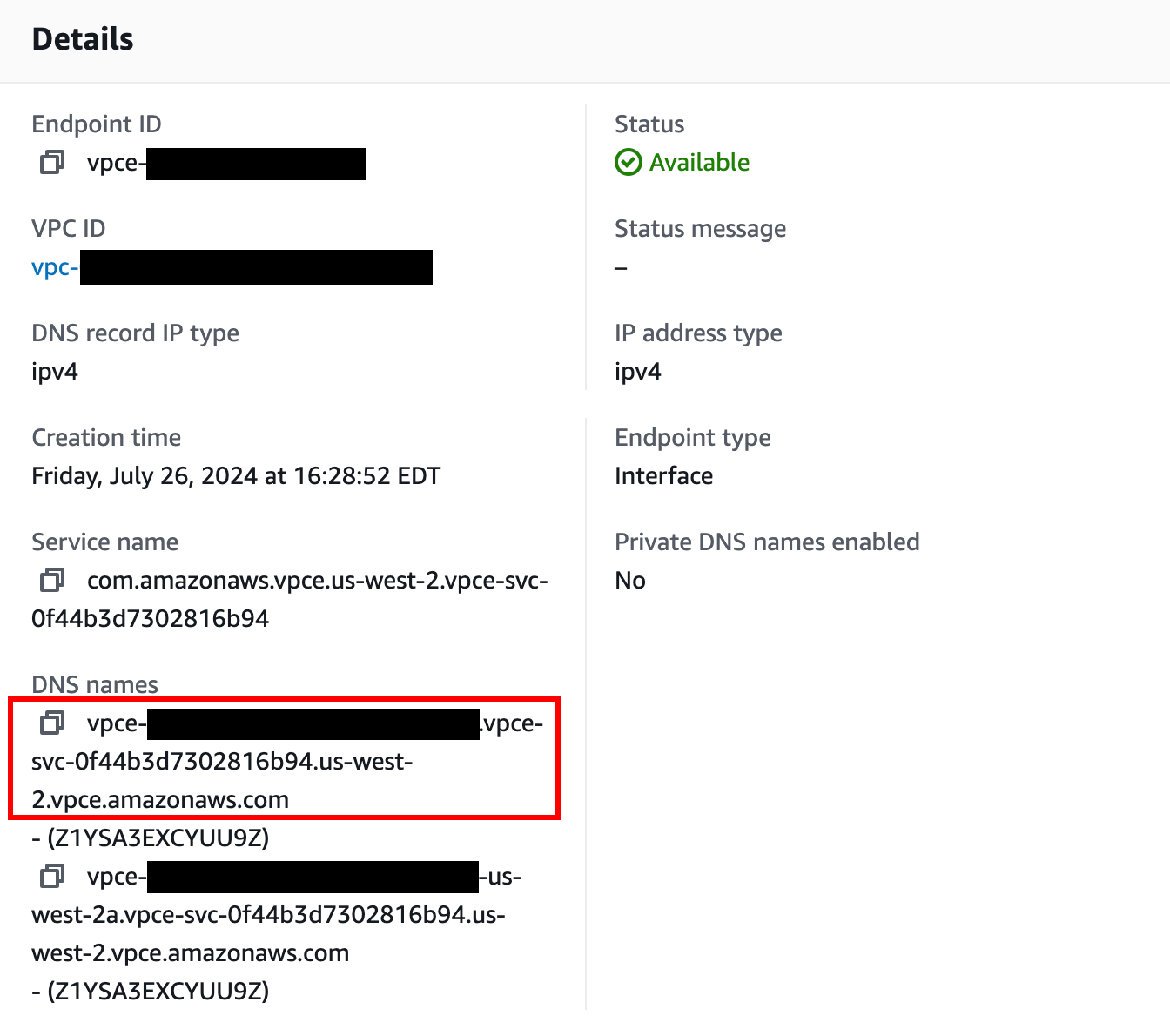Click the green Available status checkmark icon
Viewport: 1170px width, 1036px height.
[x=628, y=162]
